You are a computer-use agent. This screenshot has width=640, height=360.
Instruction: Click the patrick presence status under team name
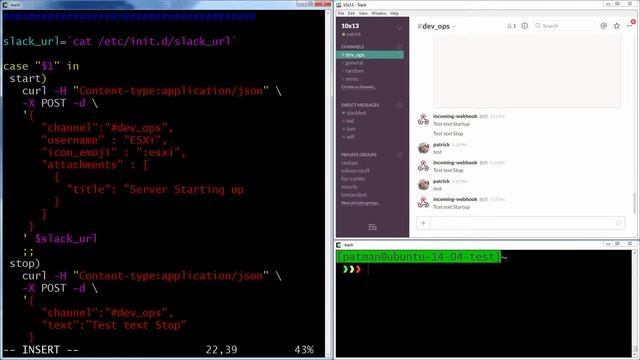(x=351, y=34)
